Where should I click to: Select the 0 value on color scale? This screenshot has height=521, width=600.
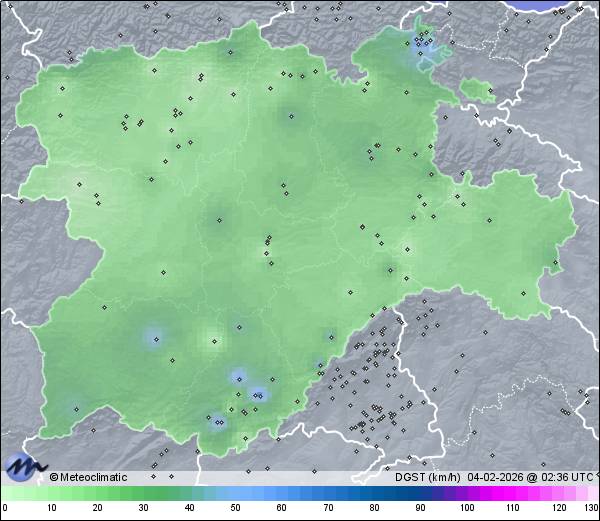click(x=4, y=508)
